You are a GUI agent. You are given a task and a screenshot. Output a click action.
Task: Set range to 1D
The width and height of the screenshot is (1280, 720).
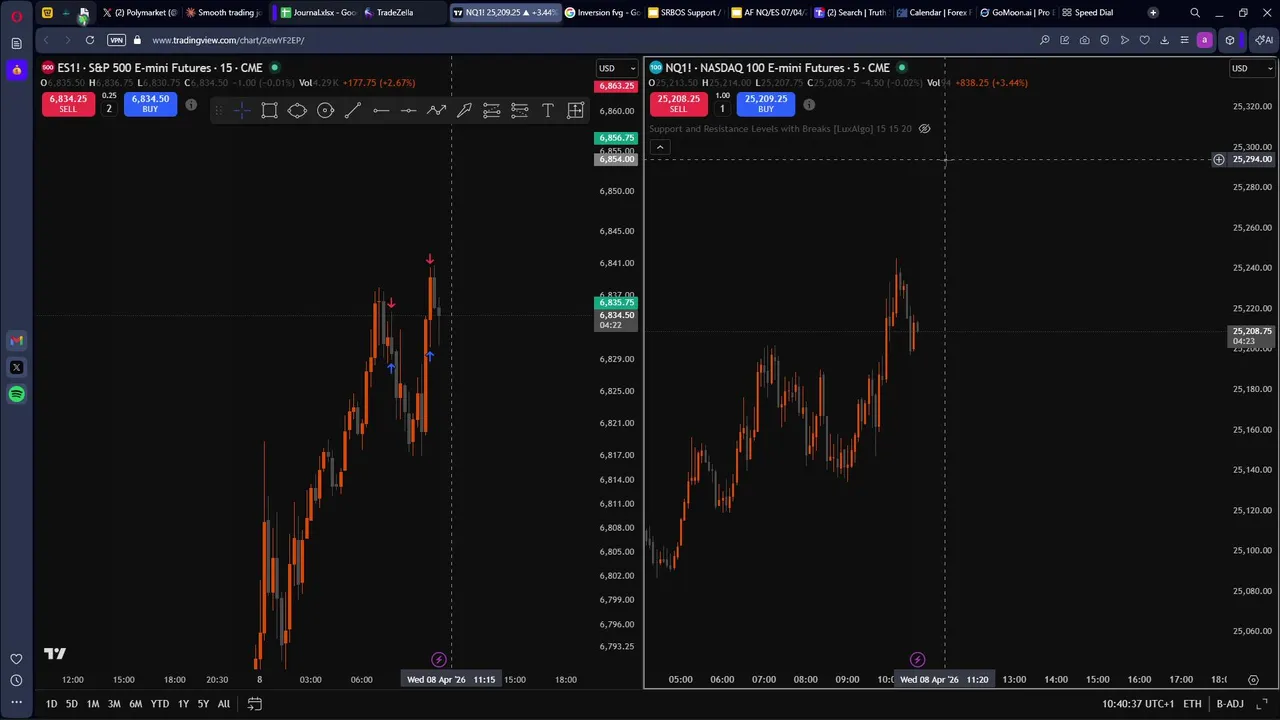coord(51,704)
